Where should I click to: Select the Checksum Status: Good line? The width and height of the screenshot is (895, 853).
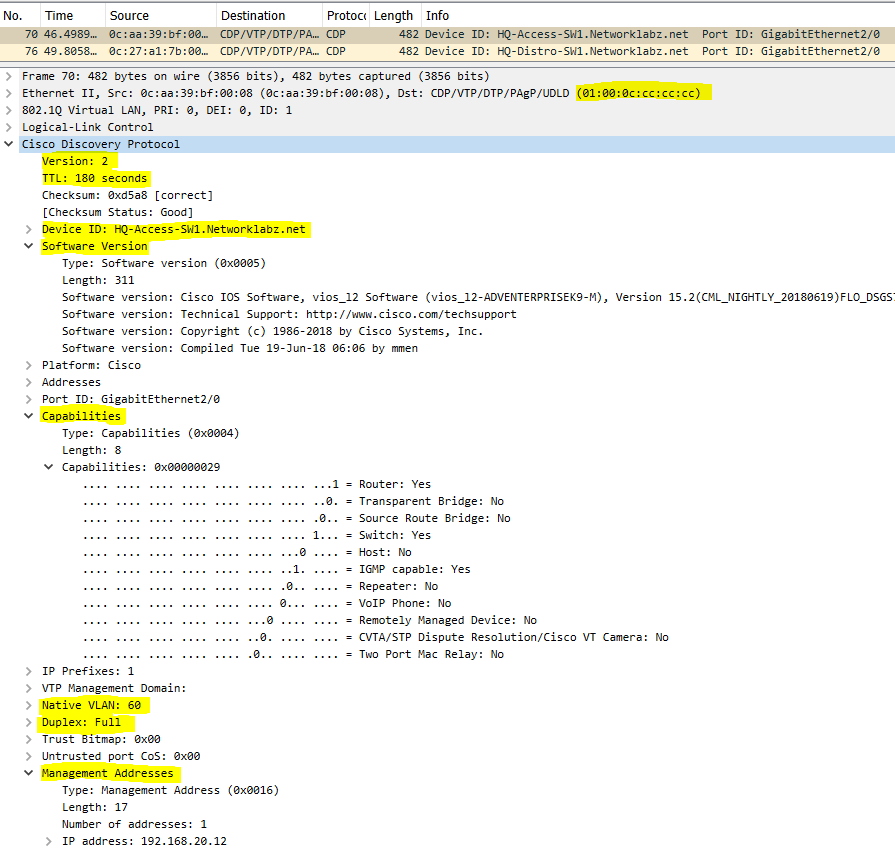click(118, 212)
